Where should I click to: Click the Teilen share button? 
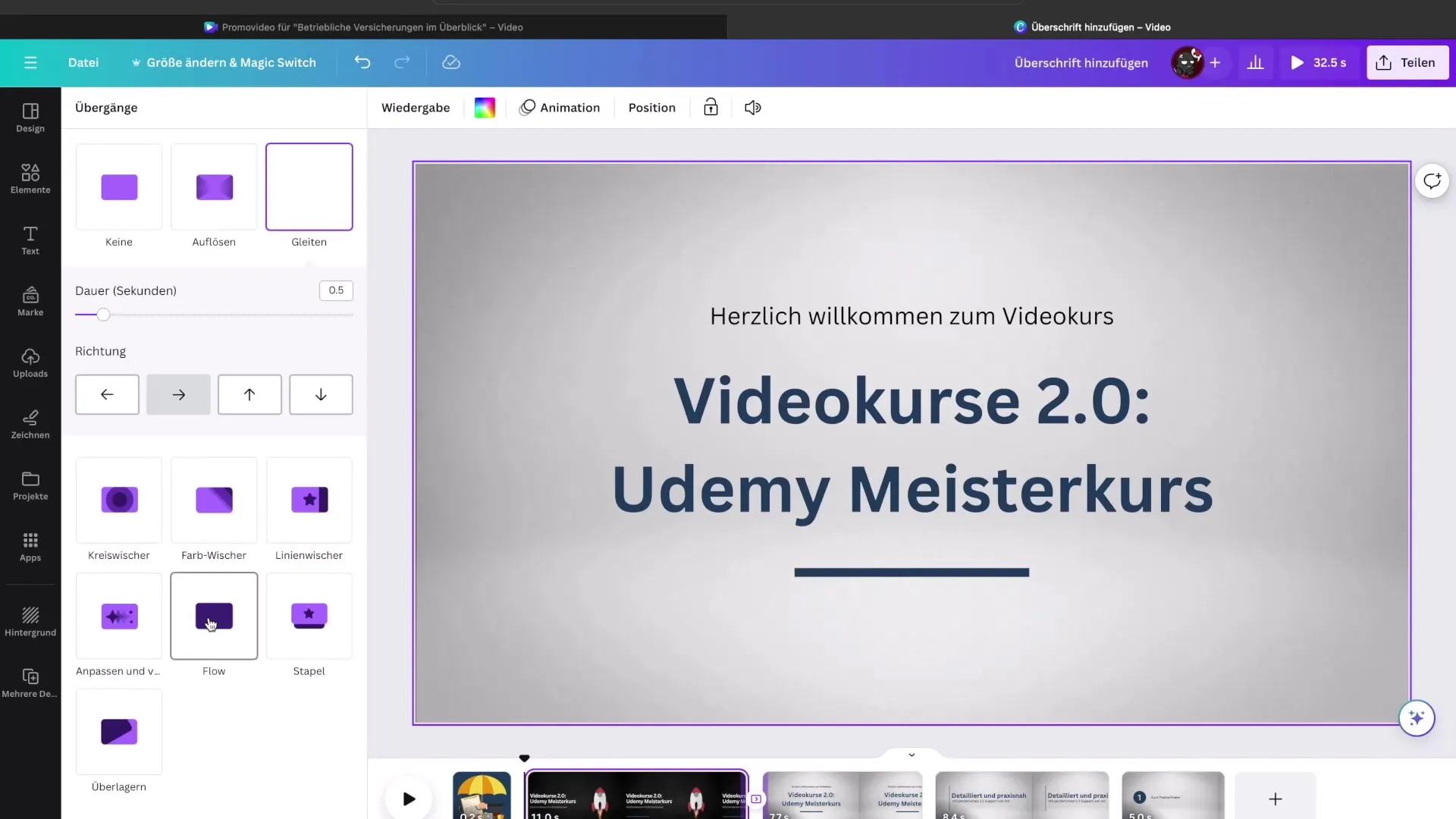click(1407, 63)
